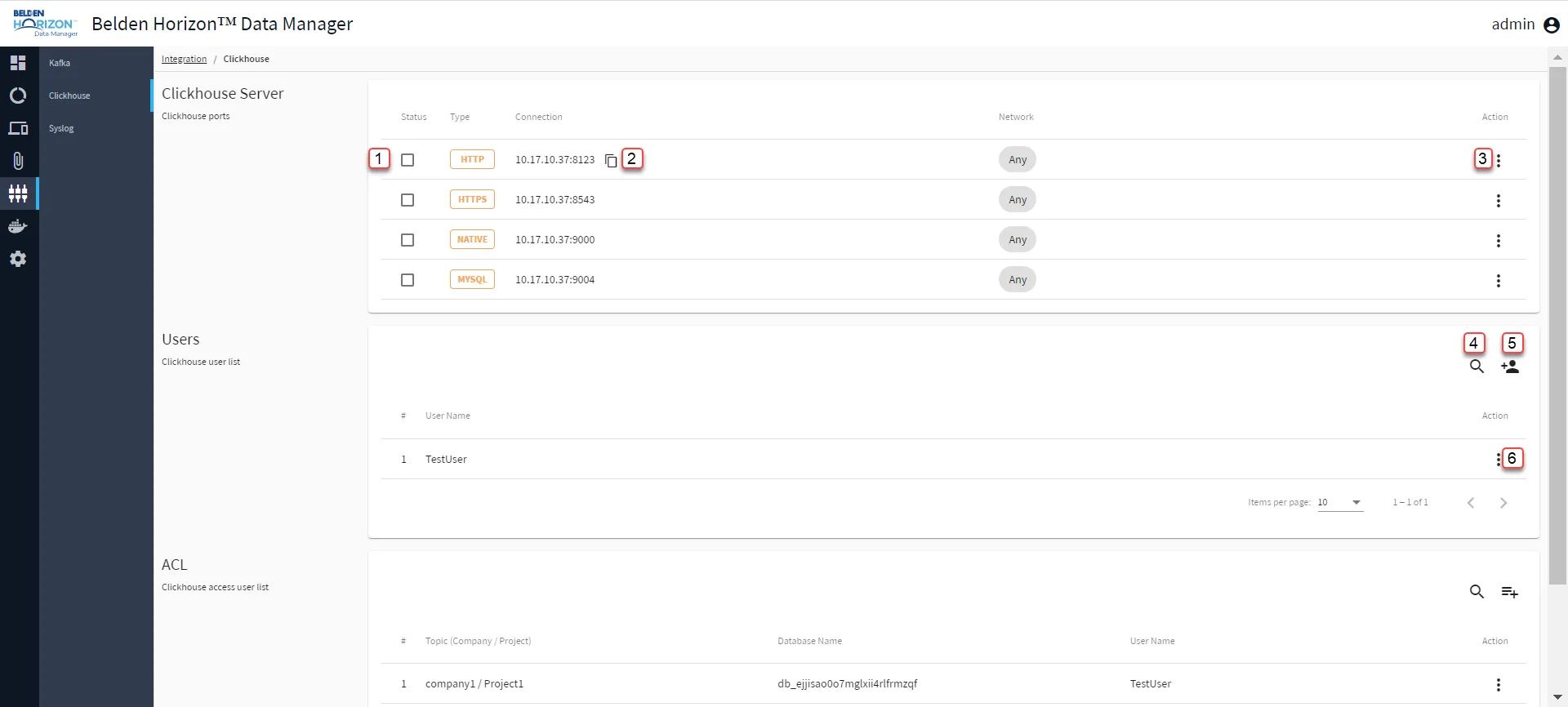This screenshot has width=1568, height=707.
Task: Click TestUser in the ACL table
Action: click(1151, 684)
